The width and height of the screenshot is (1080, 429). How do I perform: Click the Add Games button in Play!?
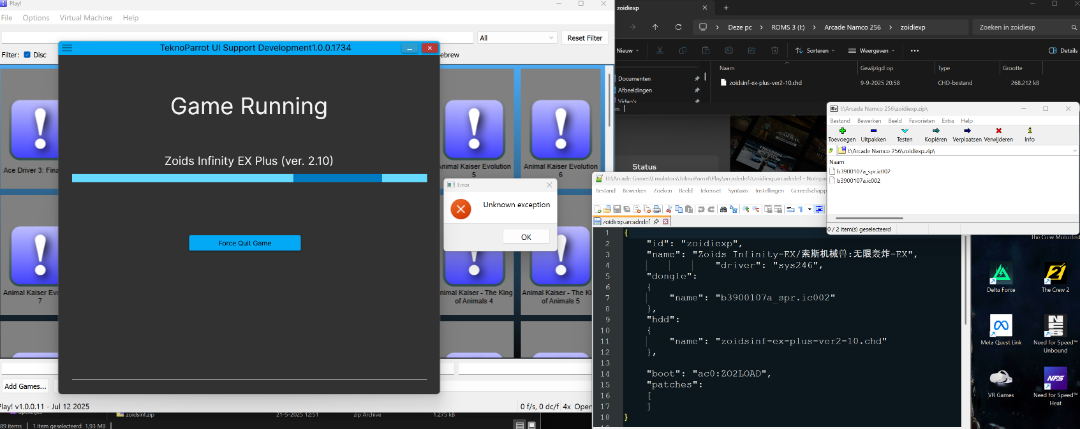click(25, 386)
